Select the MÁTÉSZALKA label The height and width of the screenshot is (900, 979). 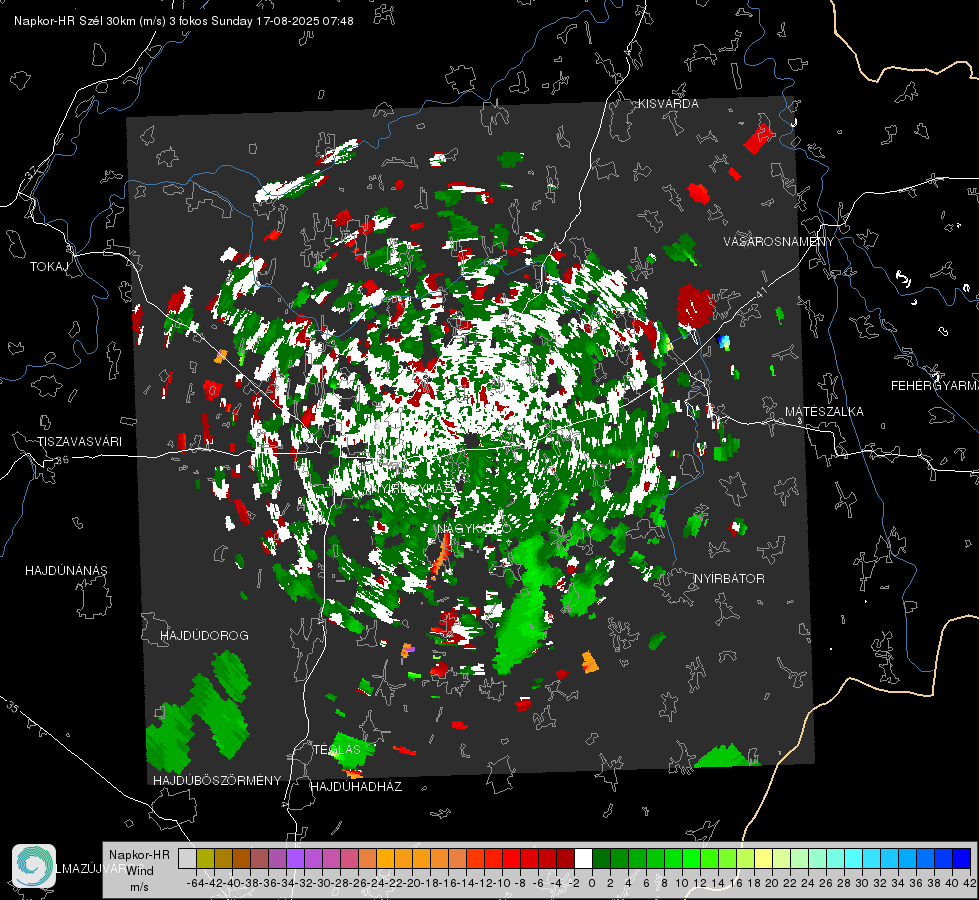pos(824,412)
